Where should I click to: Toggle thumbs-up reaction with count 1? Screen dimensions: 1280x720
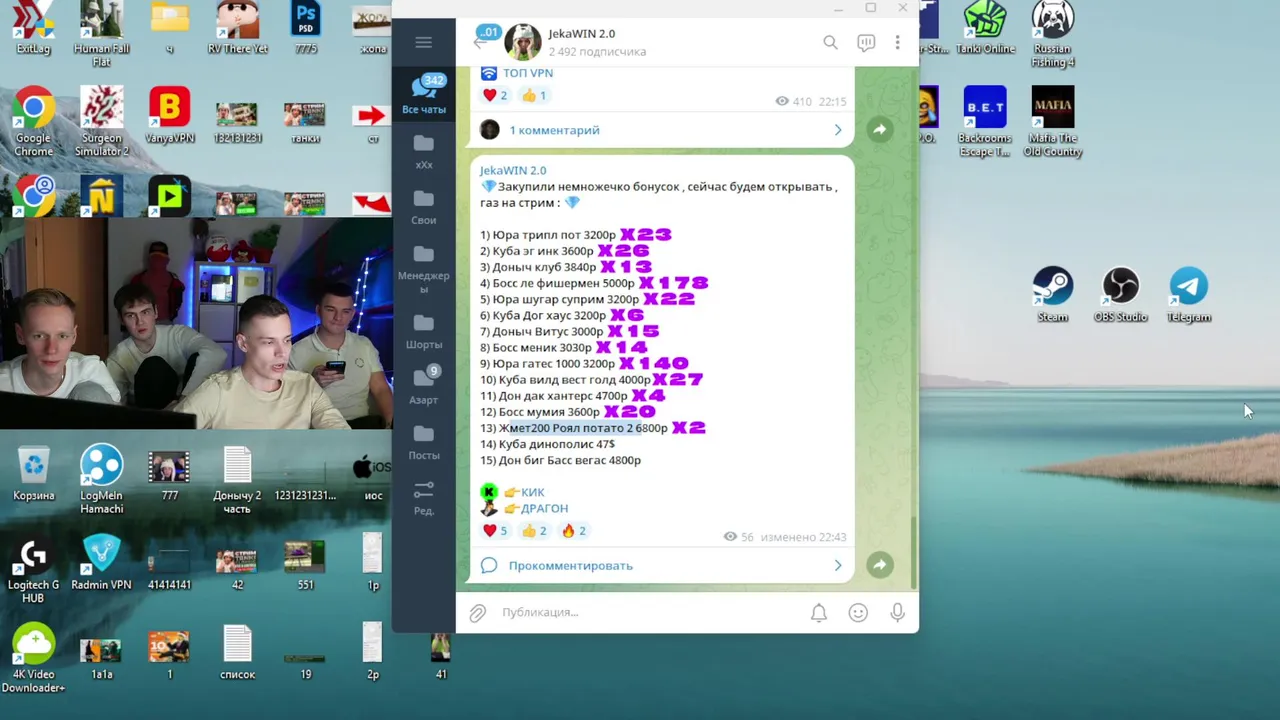pos(535,95)
